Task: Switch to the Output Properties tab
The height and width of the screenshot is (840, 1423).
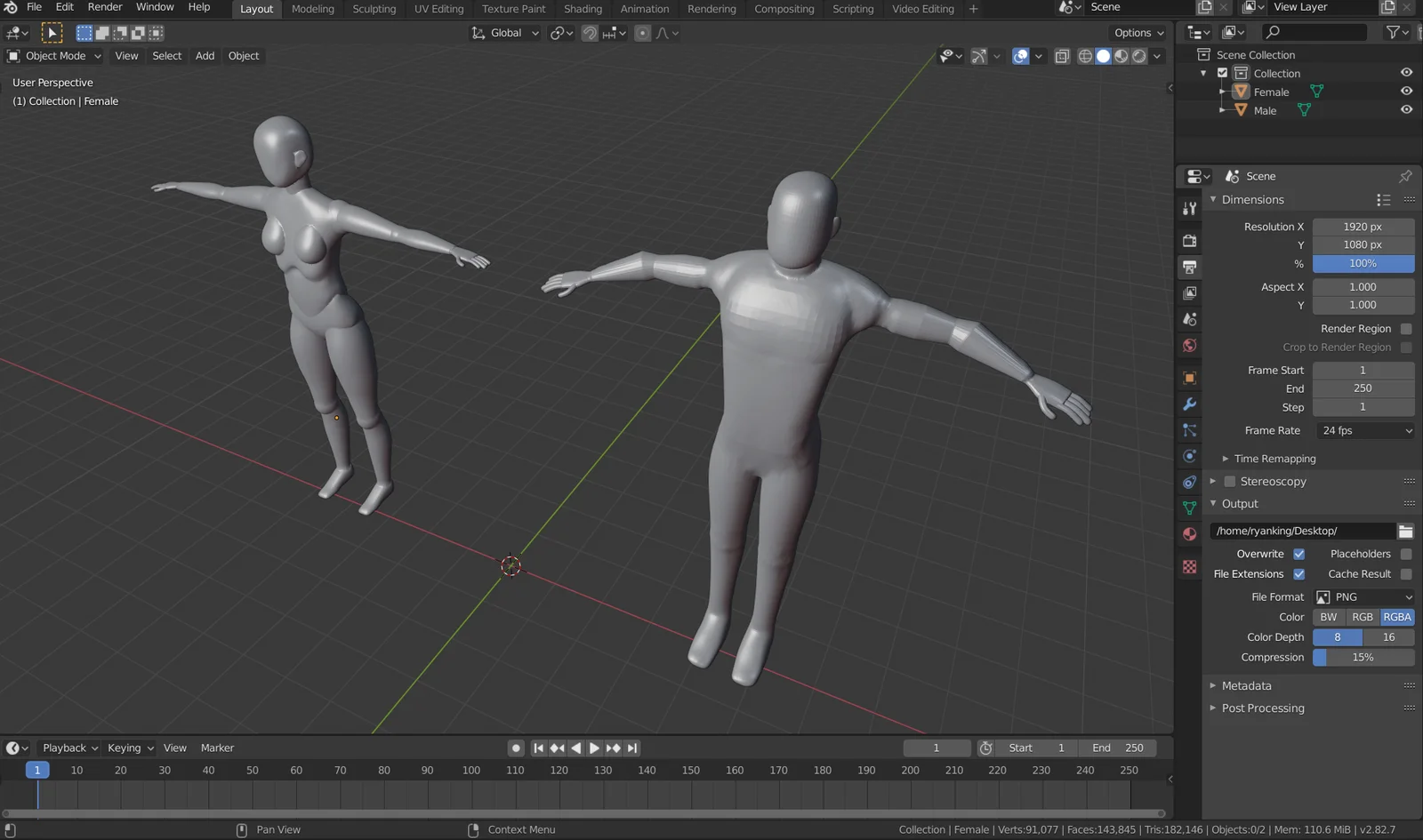Action: click(x=1189, y=267)
